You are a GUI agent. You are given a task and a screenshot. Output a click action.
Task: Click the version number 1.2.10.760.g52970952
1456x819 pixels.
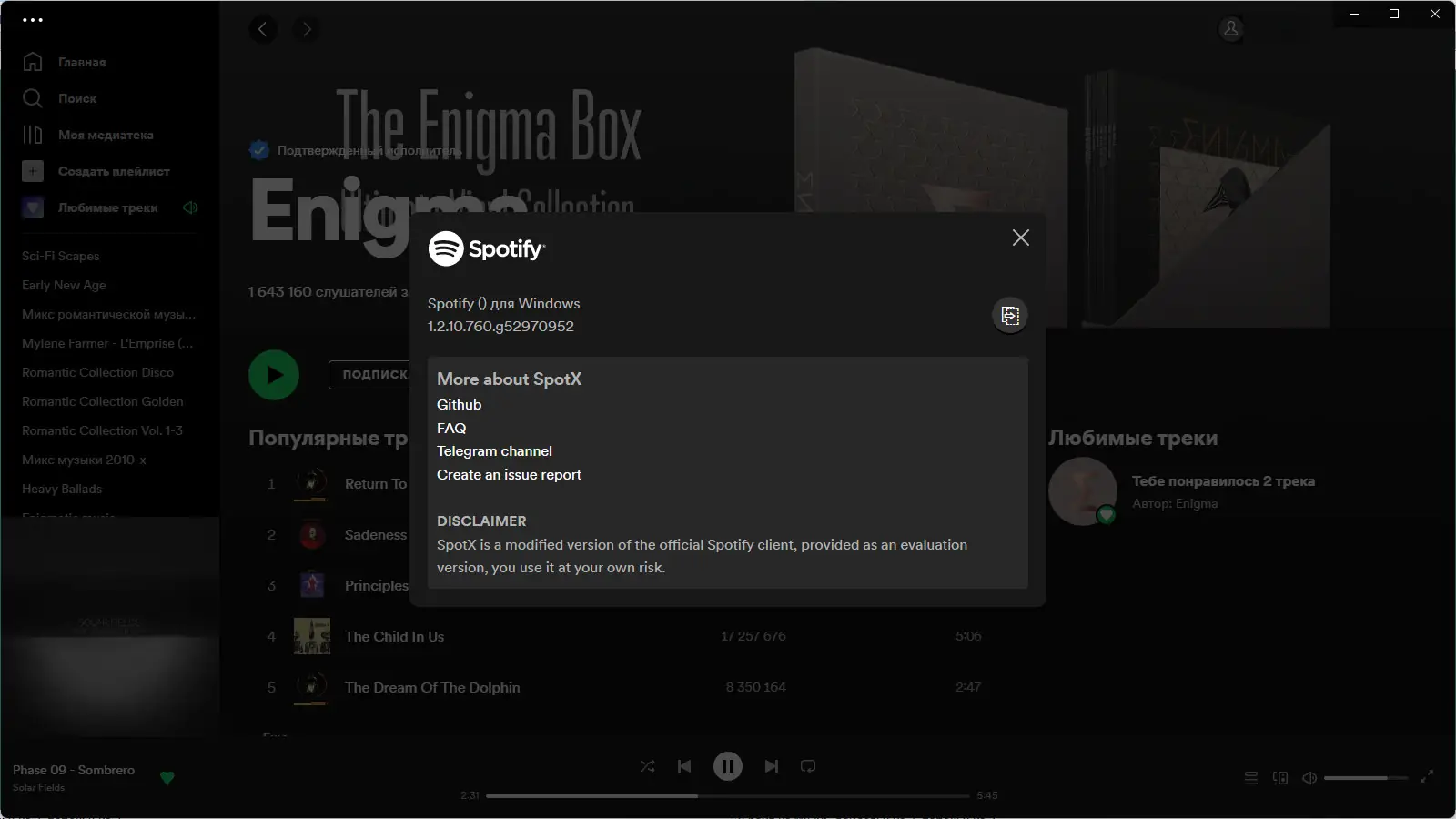click(500, 327)
